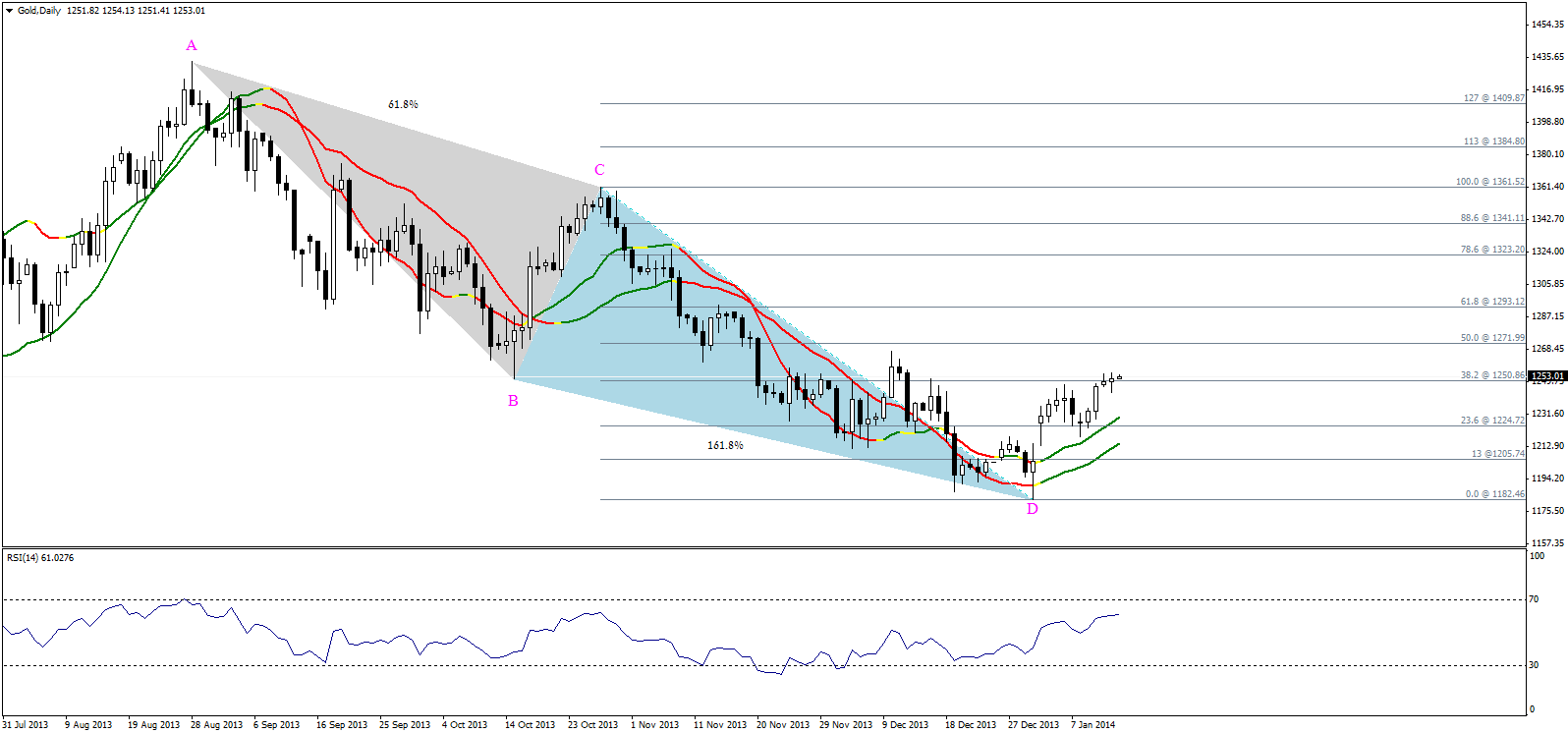Click price axis value 1287.15

click(1547, 316)
